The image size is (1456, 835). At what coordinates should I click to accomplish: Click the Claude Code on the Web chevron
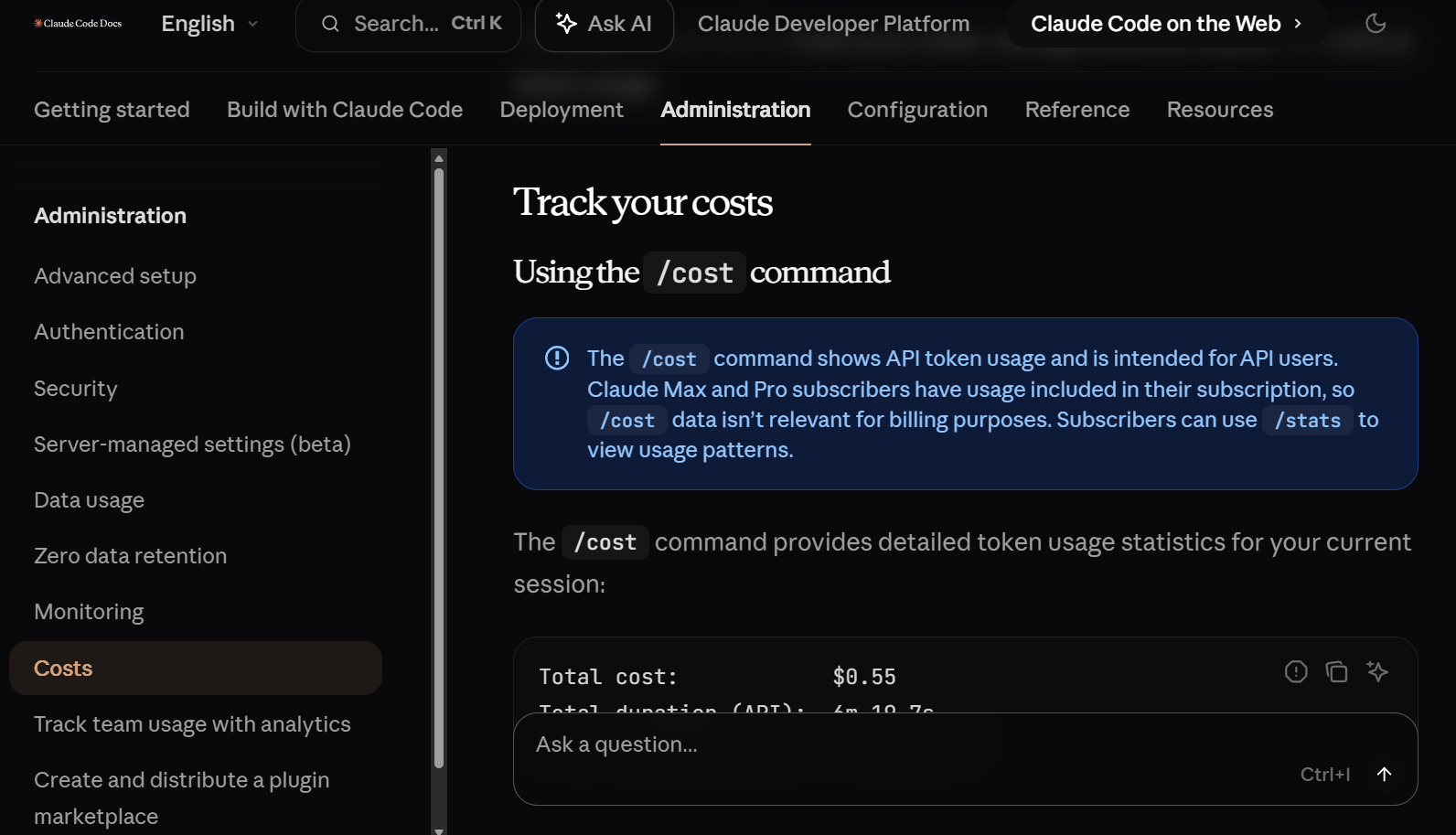[x=1297, y=24]
